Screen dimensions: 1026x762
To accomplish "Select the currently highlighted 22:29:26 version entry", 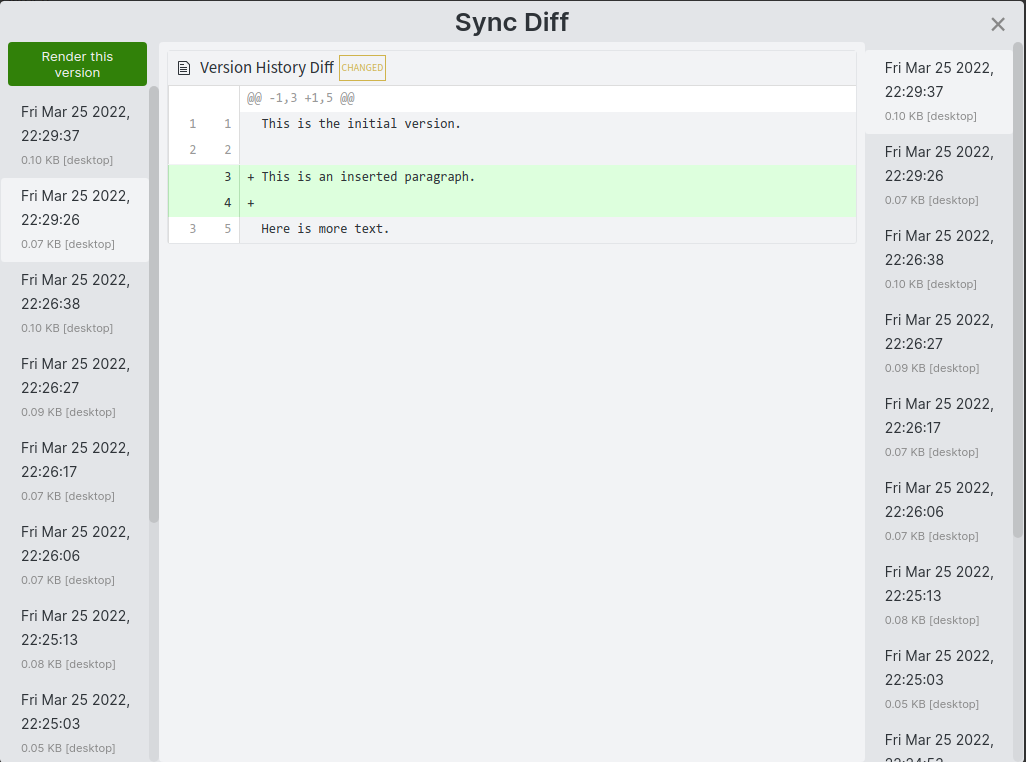I will click(75, 219).
